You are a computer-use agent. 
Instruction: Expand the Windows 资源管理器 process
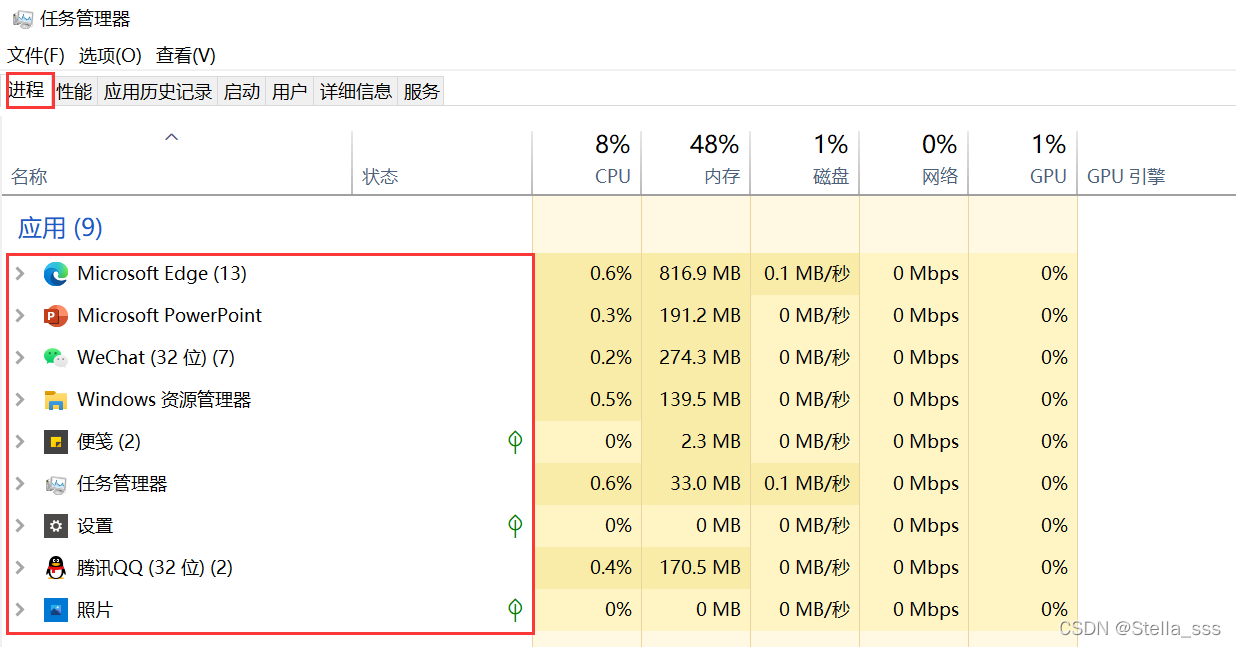tap(20, 400)
